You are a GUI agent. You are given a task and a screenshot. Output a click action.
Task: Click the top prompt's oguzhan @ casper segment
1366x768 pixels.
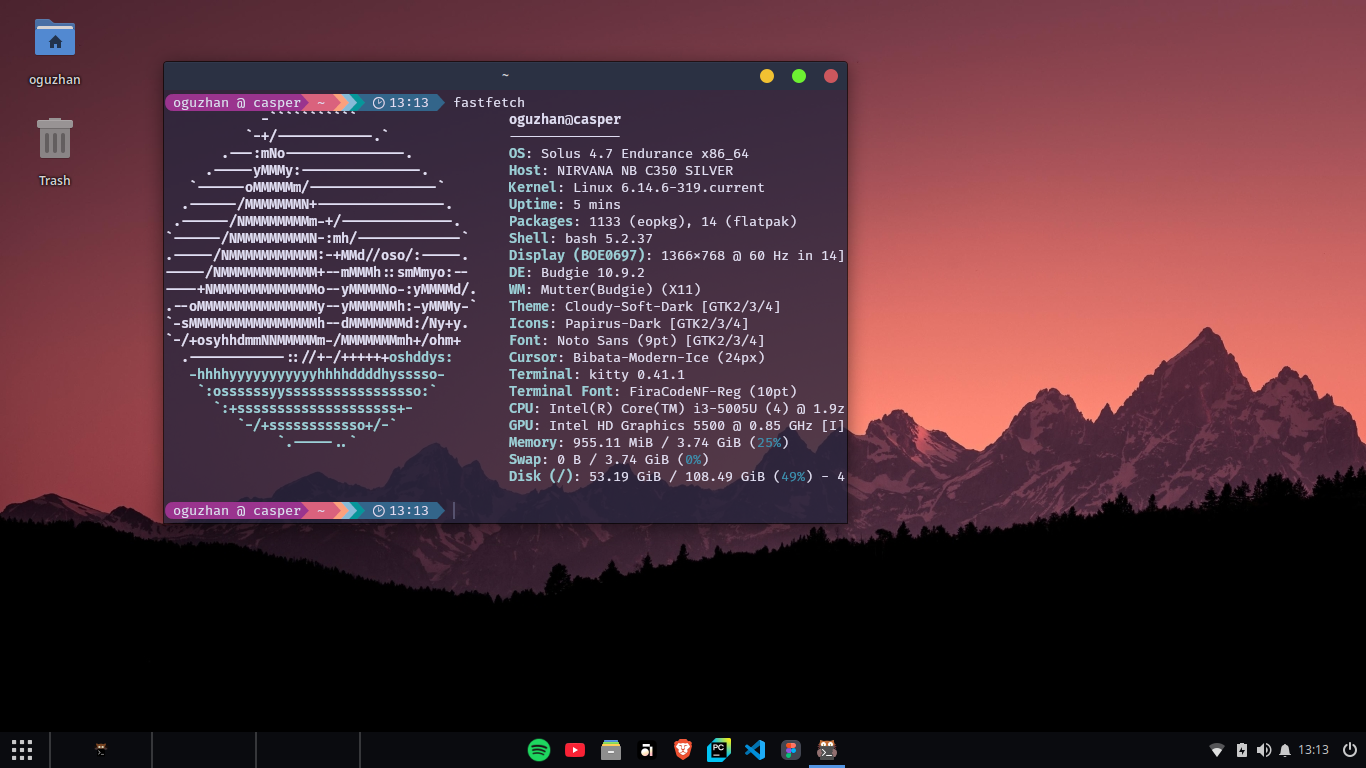tap(237, 103)
